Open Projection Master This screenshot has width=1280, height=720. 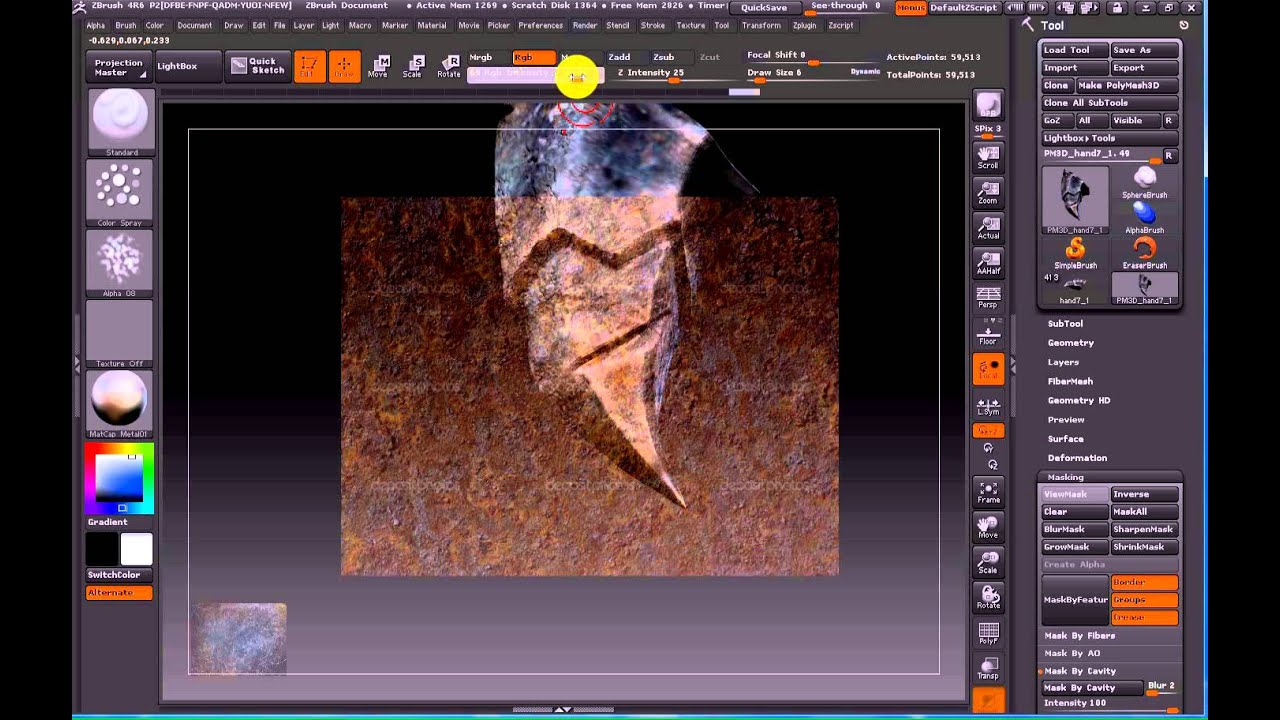pyautogui.click(x=119, y=67)
